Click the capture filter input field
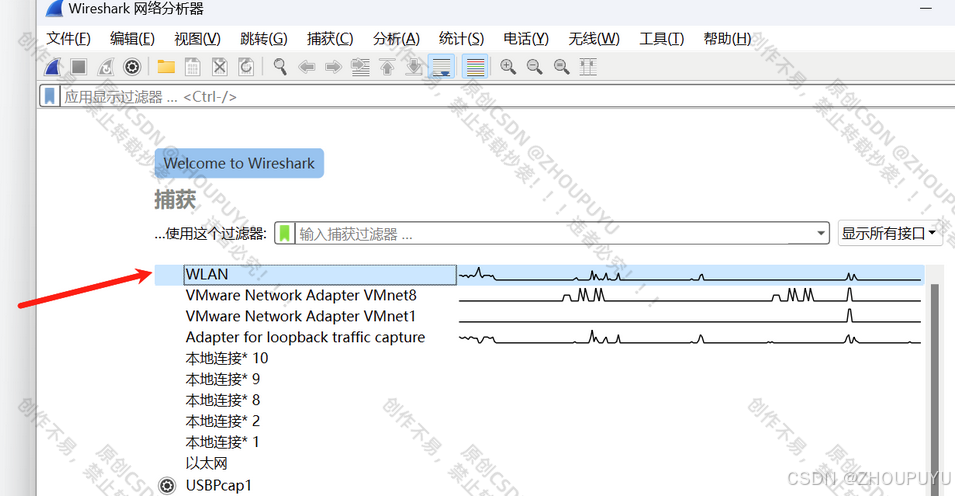The height and width of the screenshot is (496, 955). (554, 233)
